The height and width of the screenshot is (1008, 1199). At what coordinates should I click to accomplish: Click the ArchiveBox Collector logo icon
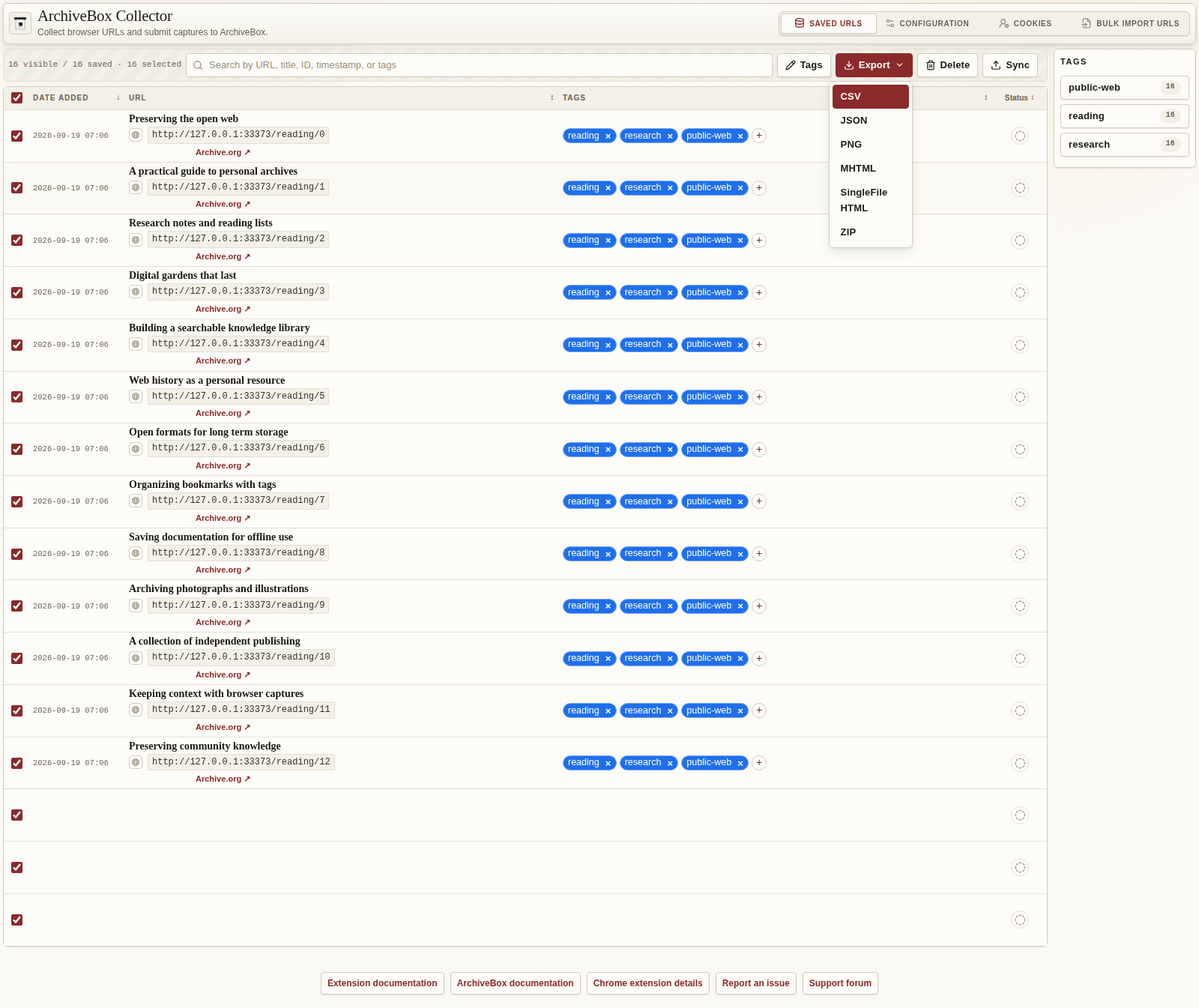point(20,23)
